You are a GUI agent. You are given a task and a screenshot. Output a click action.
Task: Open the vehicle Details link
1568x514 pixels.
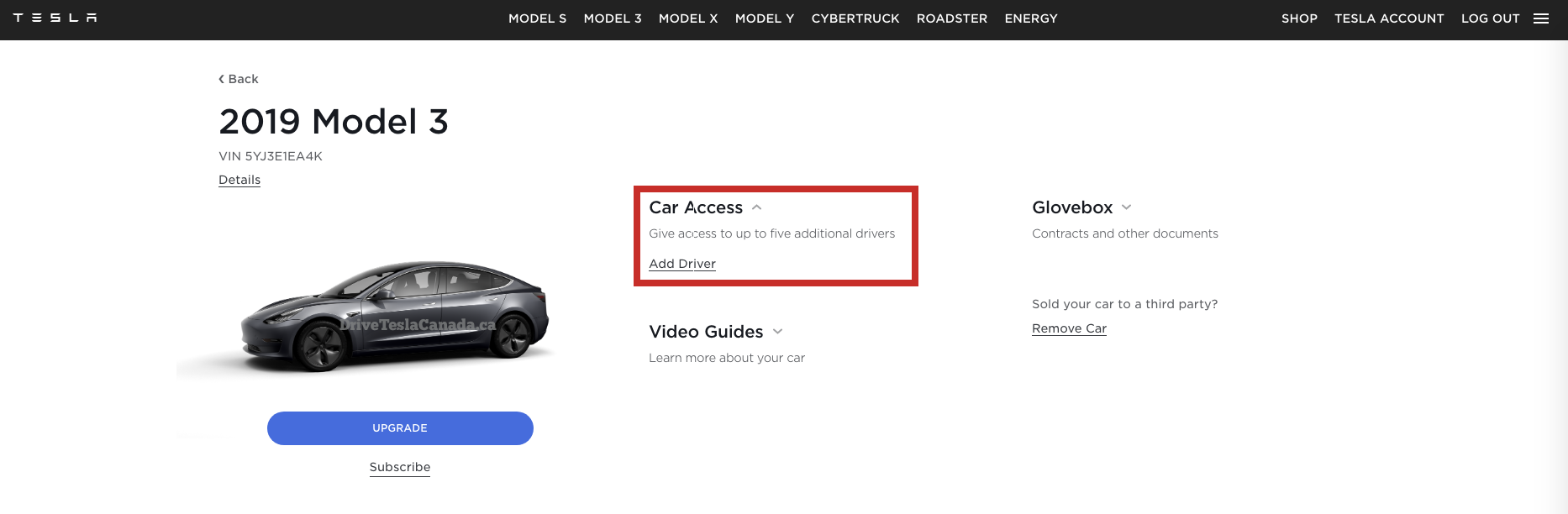(239, 179)
